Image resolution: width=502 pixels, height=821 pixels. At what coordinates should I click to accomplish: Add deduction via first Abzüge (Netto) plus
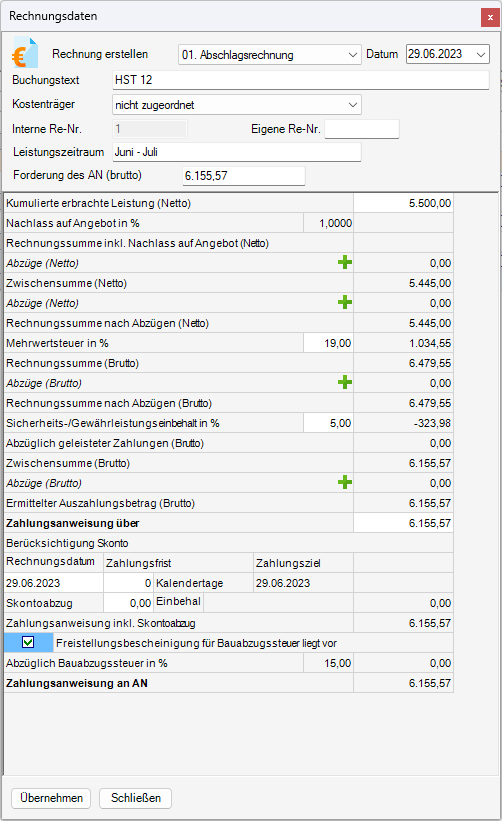(344, 263)
